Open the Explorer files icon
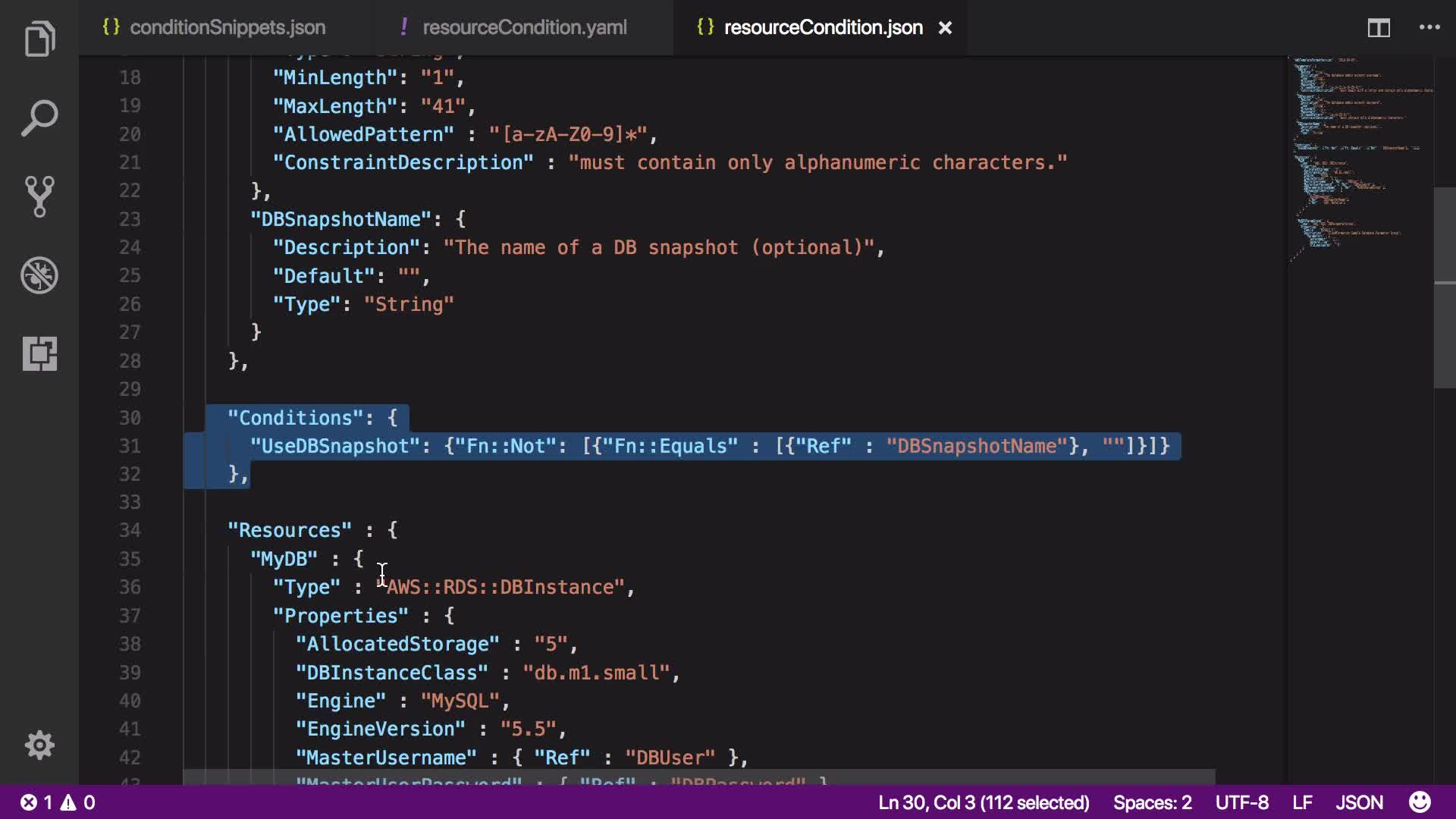 [x=39, y=39]
